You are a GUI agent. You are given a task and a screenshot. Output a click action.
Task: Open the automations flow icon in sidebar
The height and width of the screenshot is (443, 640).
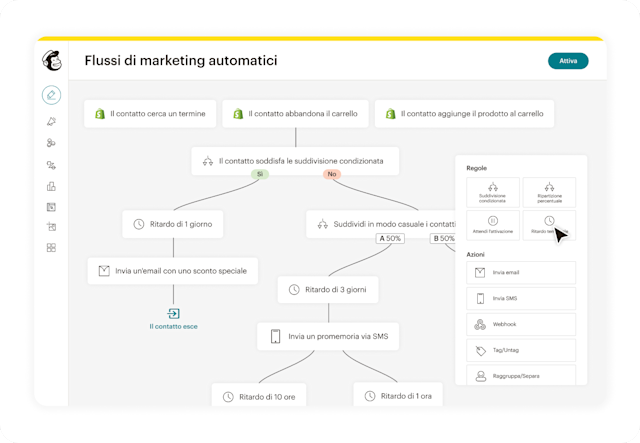tap(52, 165)
